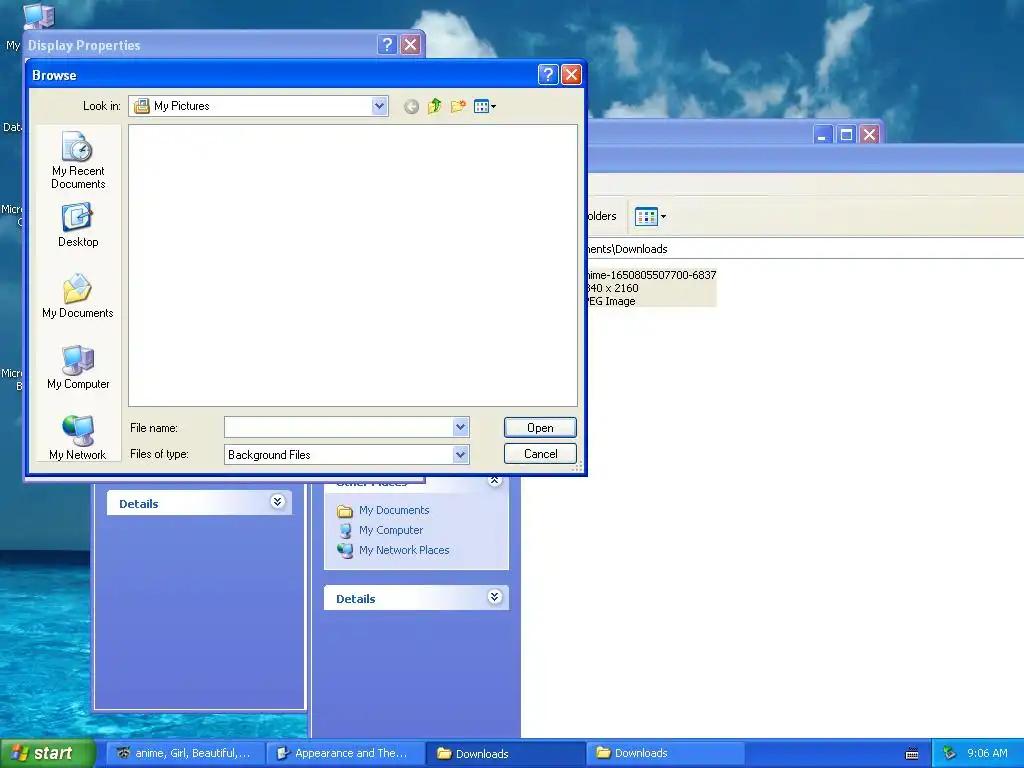Switch to second Downloads taskbar button
This screenshot has height=768, width=1024.
click(665, 754)
